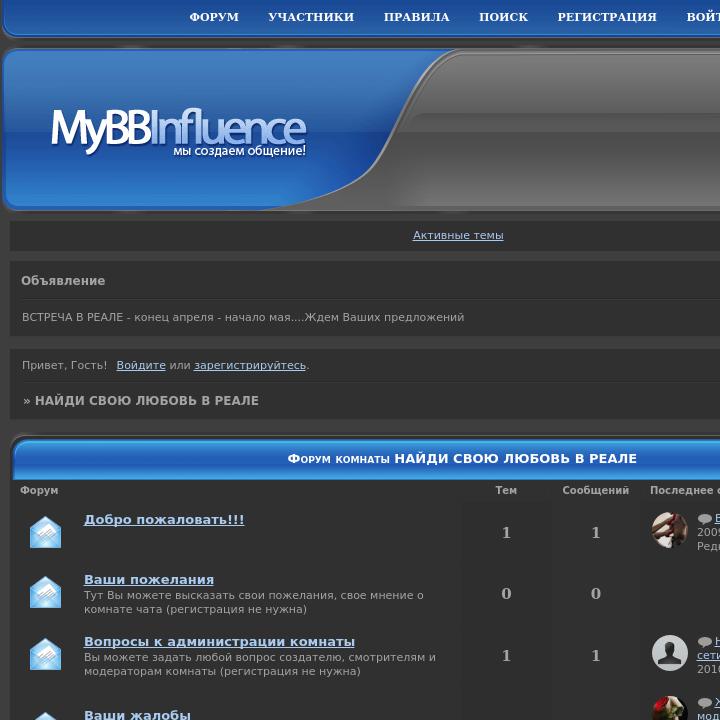Screen dimensions: 720x720
Task: Click envelope icon beside Ваши пожелания
Action: pyautogui.click(x=45, y=592)
